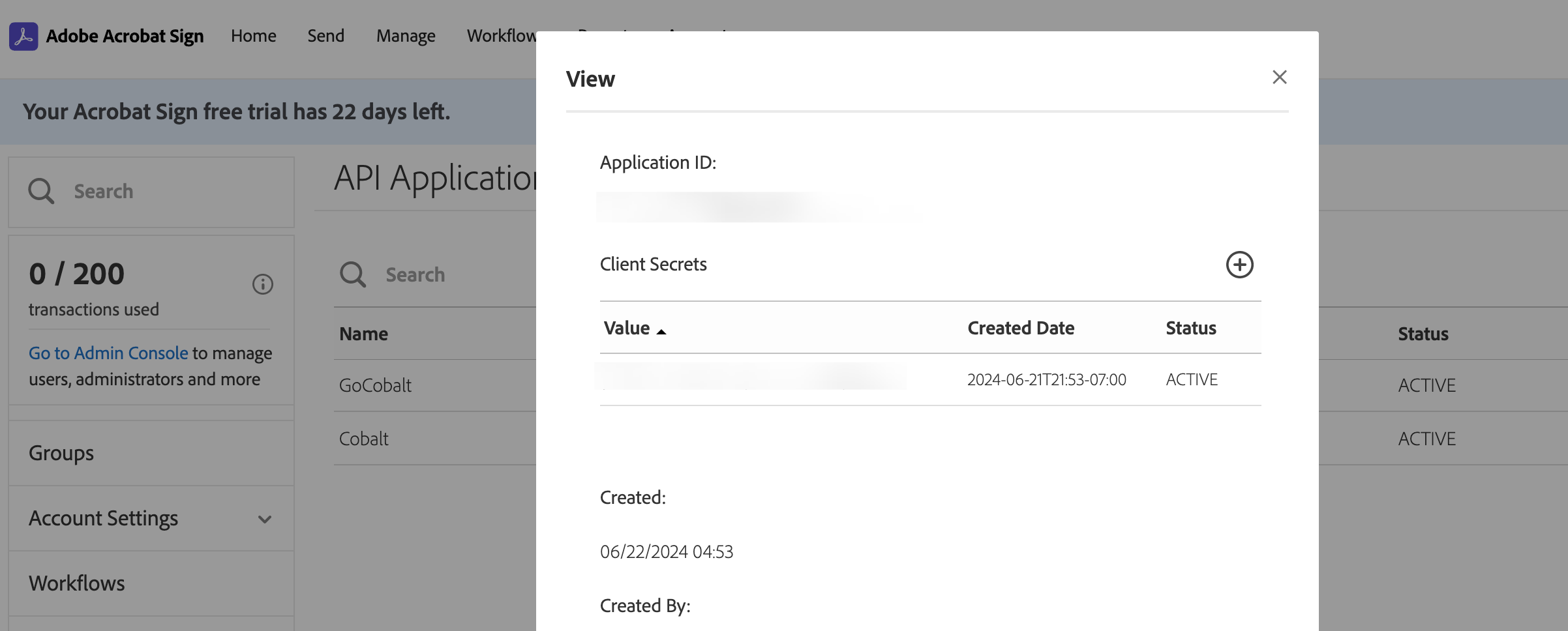Open the Send menu
This screenshot has height=631, width=1568.
(326, 36)
